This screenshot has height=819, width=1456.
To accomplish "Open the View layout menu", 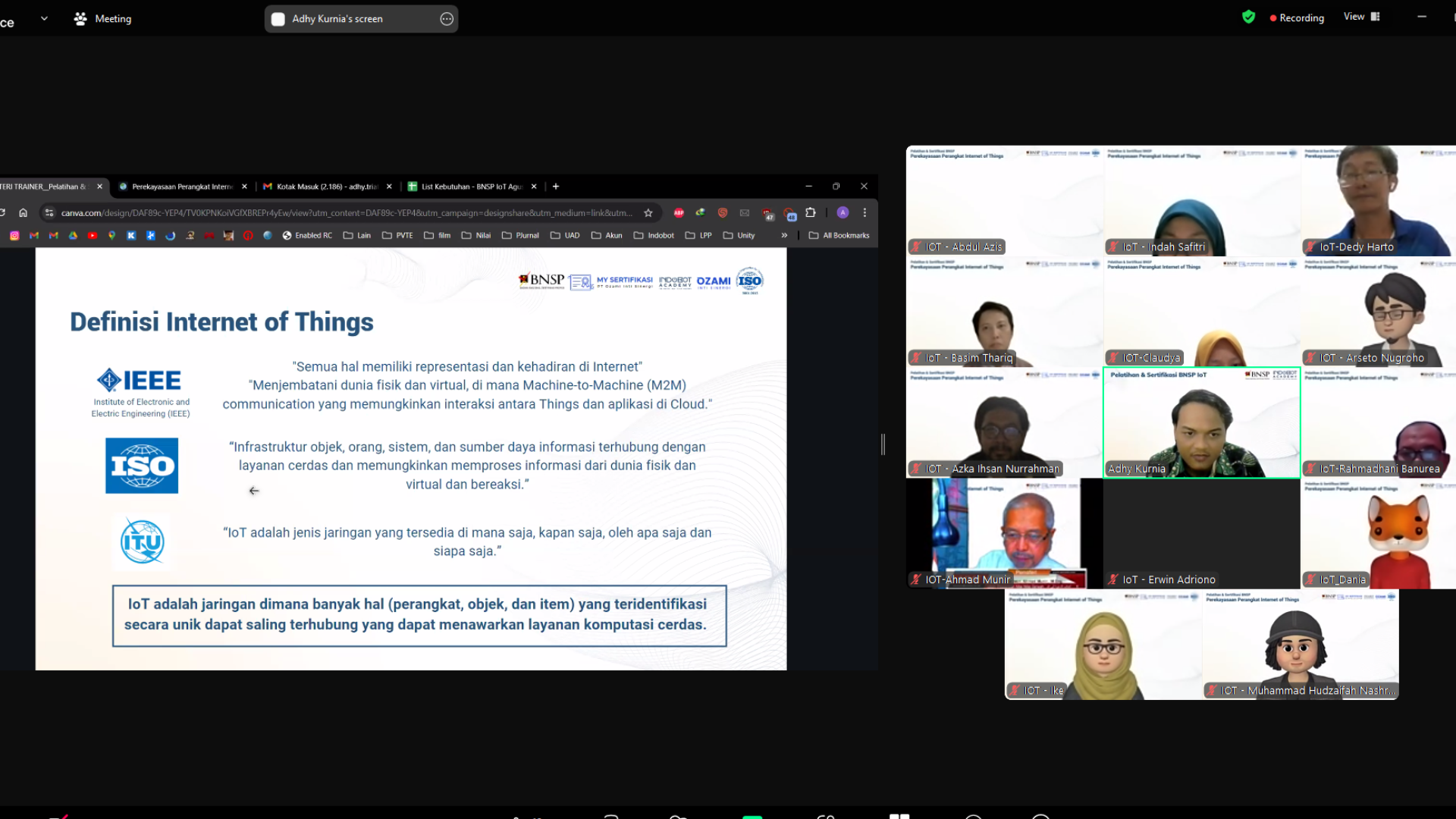I will click(1362, 17).
